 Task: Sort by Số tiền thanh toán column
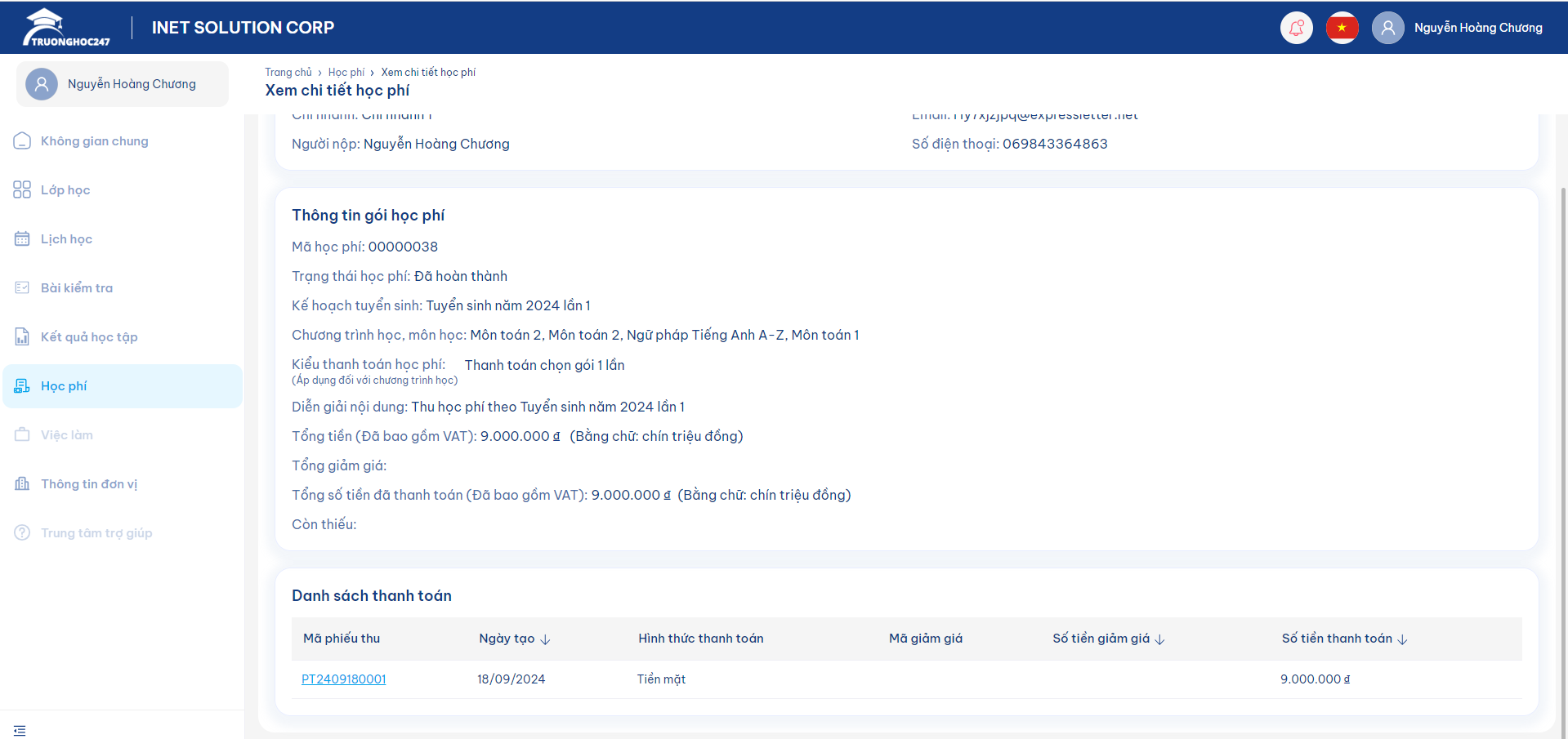(x=1402, y=639)
